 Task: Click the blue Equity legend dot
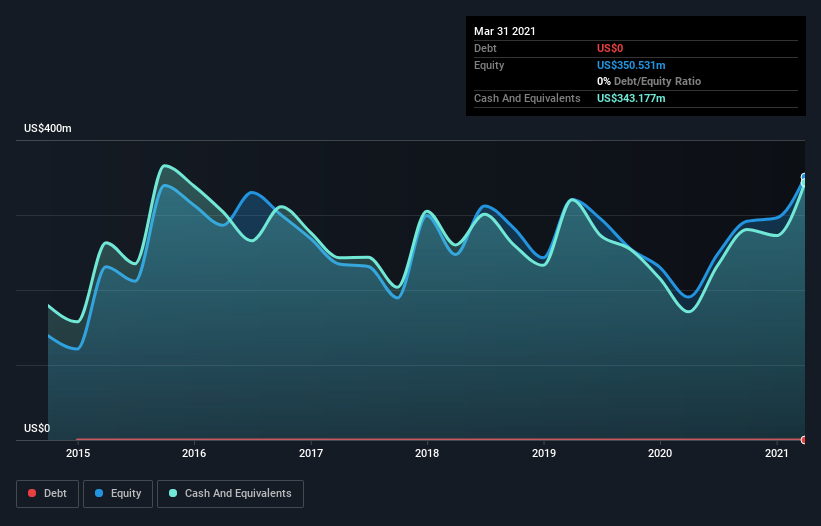point(99,493)
